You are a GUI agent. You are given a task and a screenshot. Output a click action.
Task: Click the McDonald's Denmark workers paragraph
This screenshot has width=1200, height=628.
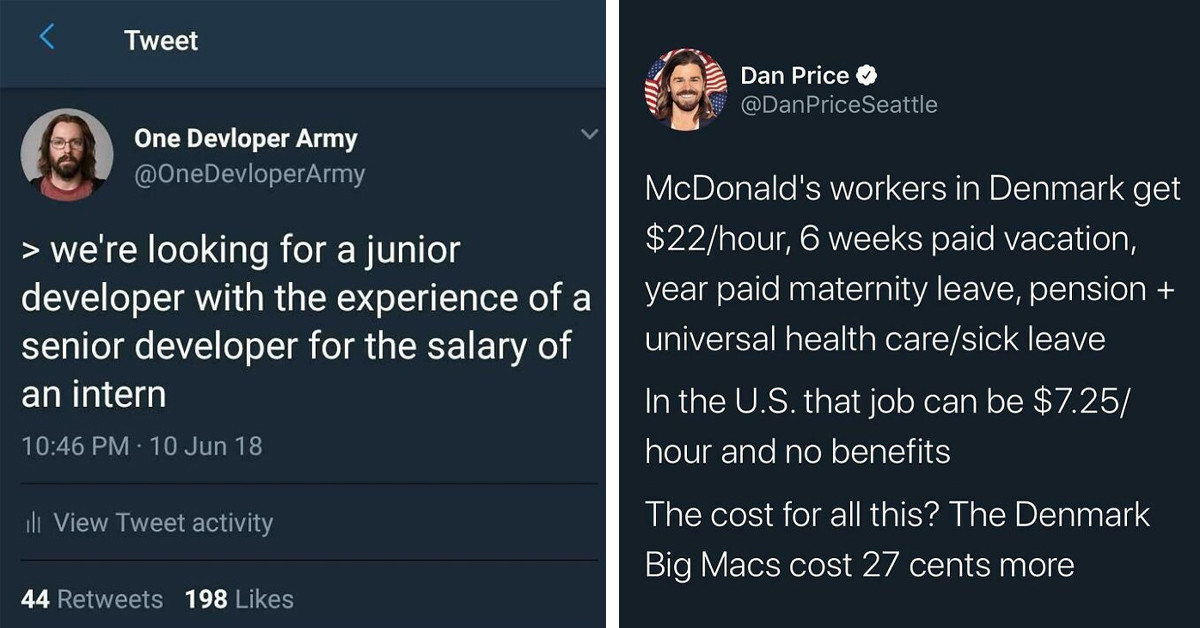(912, 264)
